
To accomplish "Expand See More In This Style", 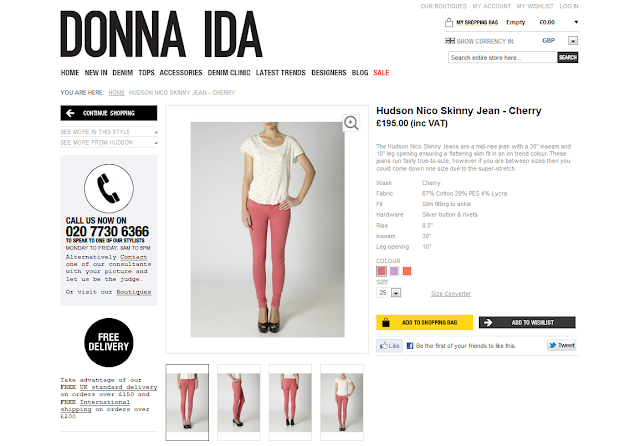I will [x=109, y=132].
